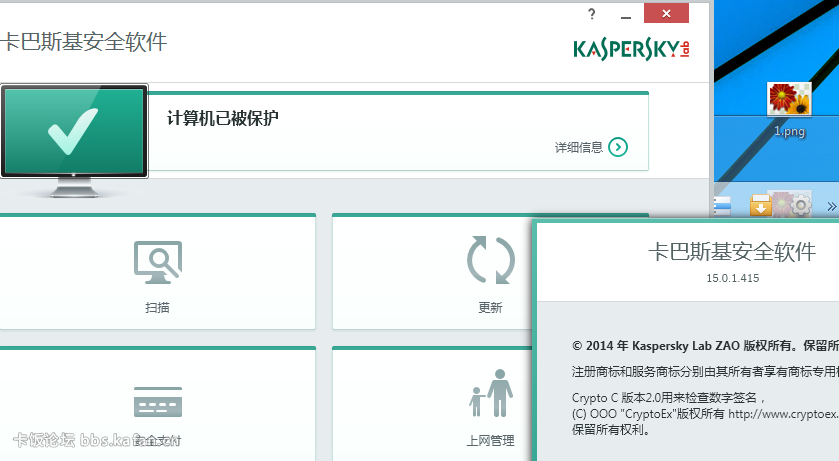This screenshot has width=839, height=461.
Task: Click the 更新 label
Action: pos(490,308)
